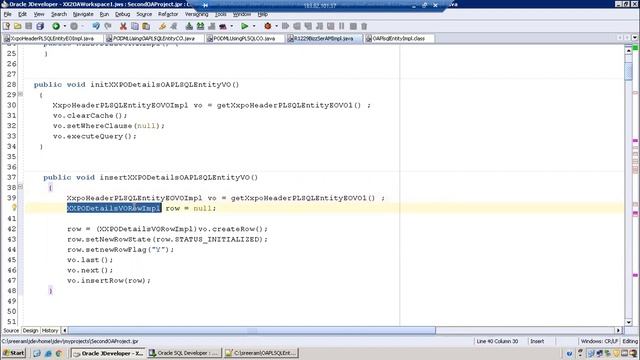Click the red Cut scissors icon
Image resolution: width=640 pixels, height=360 pixels.
123,26
